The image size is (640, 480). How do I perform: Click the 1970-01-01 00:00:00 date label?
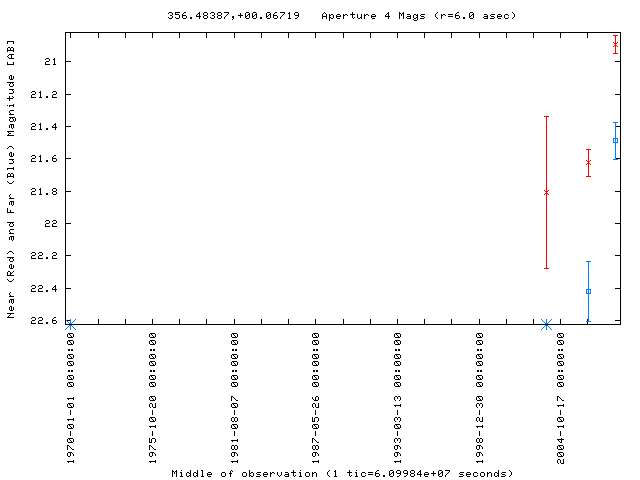click(71, 398)
